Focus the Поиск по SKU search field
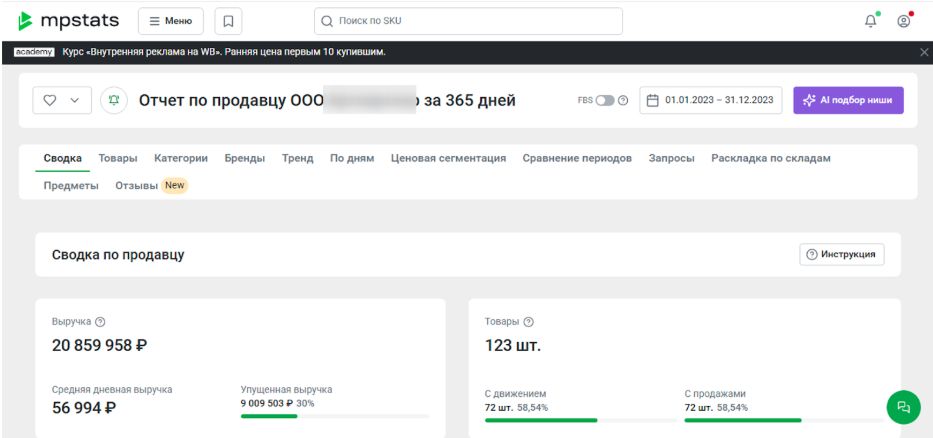This screenshot has width=933, height=438. pos(468,20)
